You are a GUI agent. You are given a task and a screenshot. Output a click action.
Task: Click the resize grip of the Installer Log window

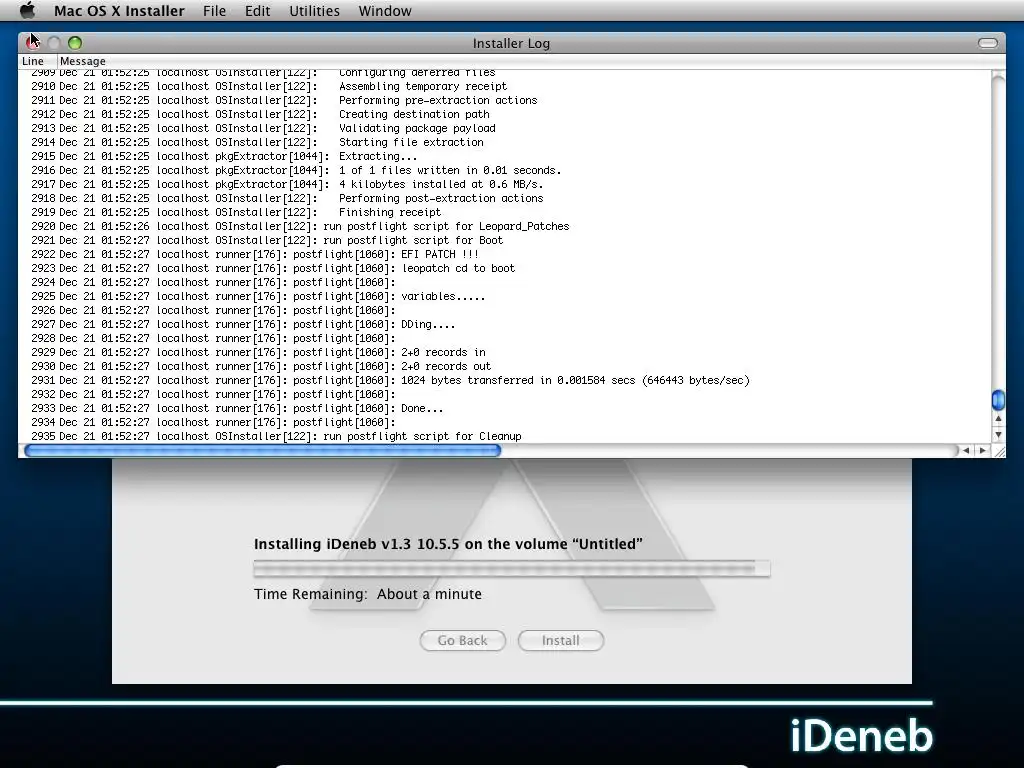click(999, 451)
